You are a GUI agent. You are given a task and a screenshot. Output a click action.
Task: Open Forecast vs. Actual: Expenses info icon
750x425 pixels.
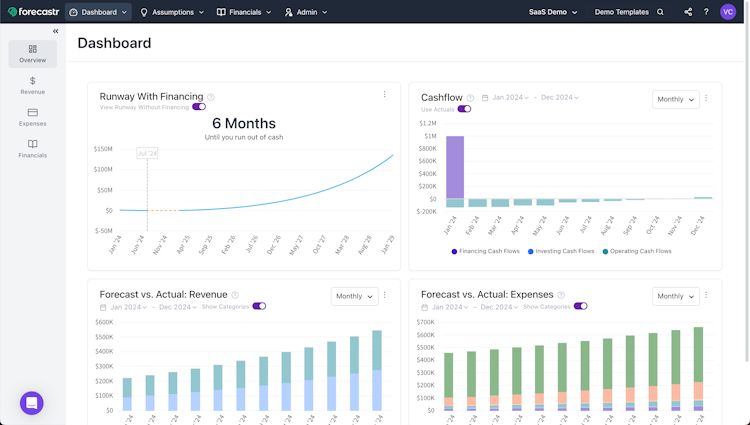(561, 295)
